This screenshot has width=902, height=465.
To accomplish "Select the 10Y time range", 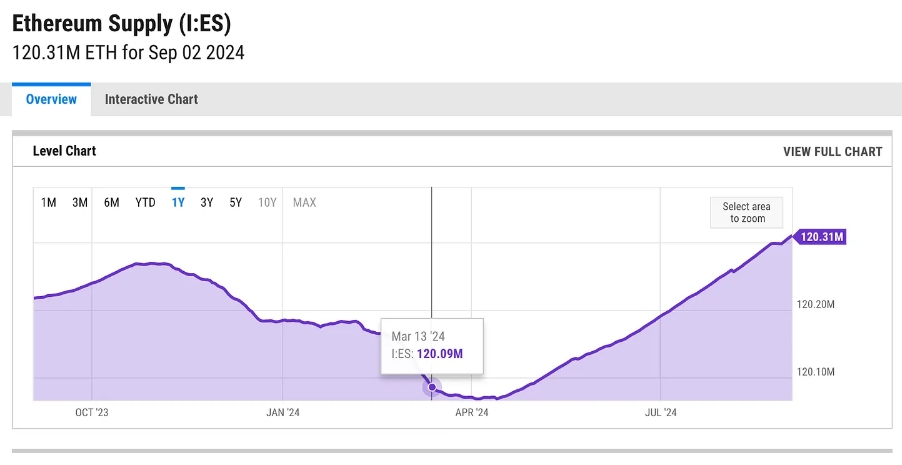I will click(267, 203).
